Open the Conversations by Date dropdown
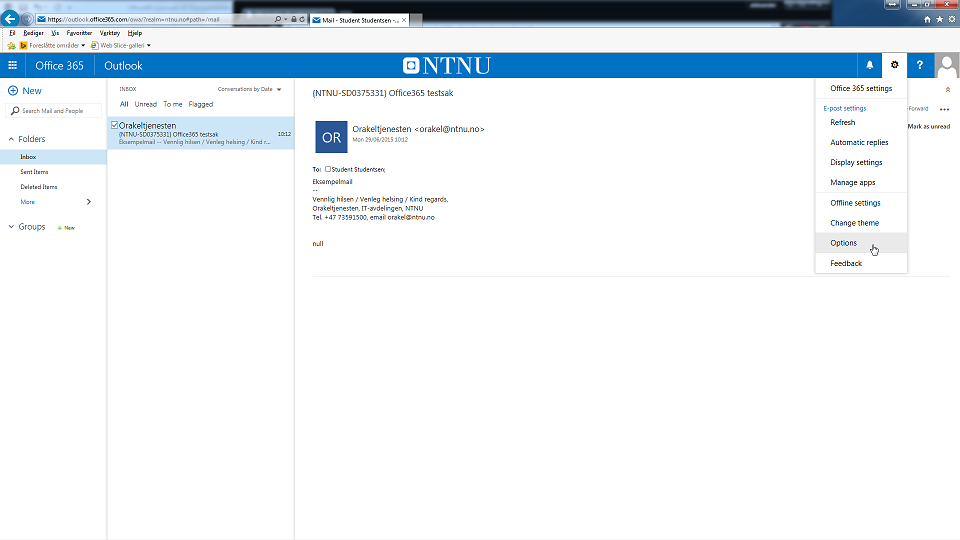This screenshot has height=540, width=960. coord(249,89)
